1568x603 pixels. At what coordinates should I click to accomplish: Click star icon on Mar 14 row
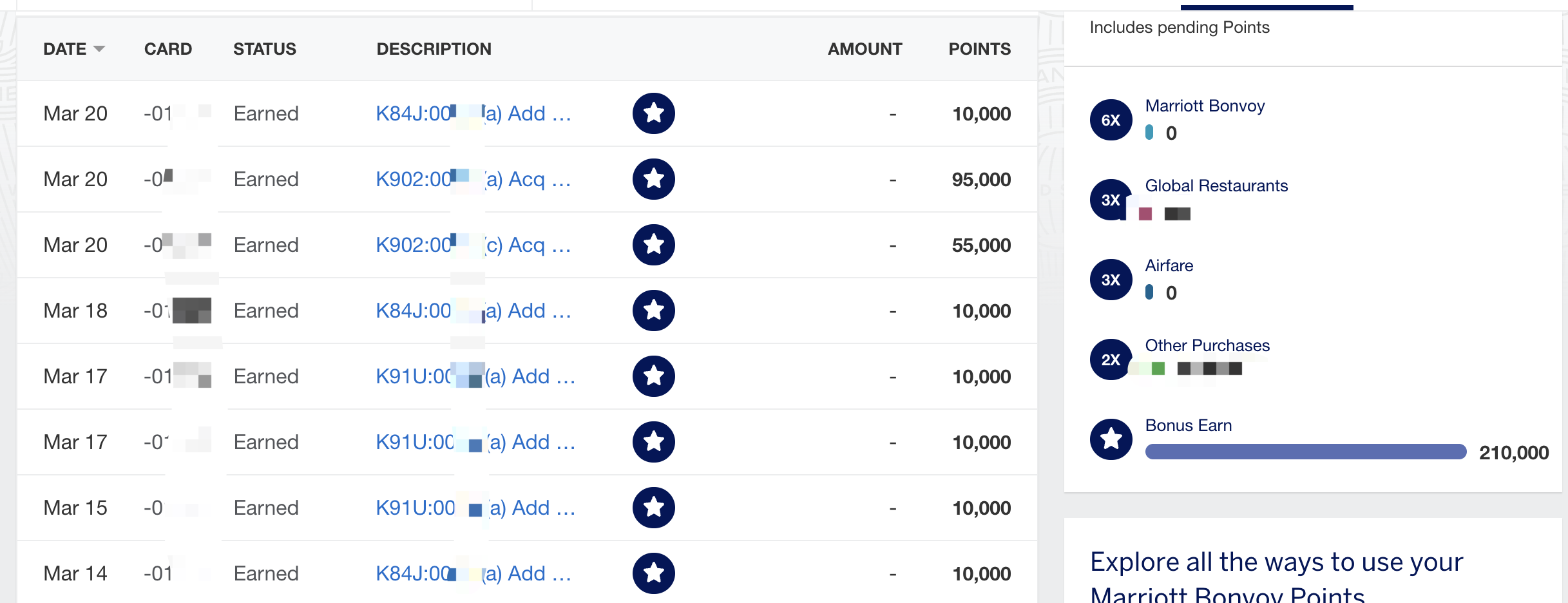(653, 573)
